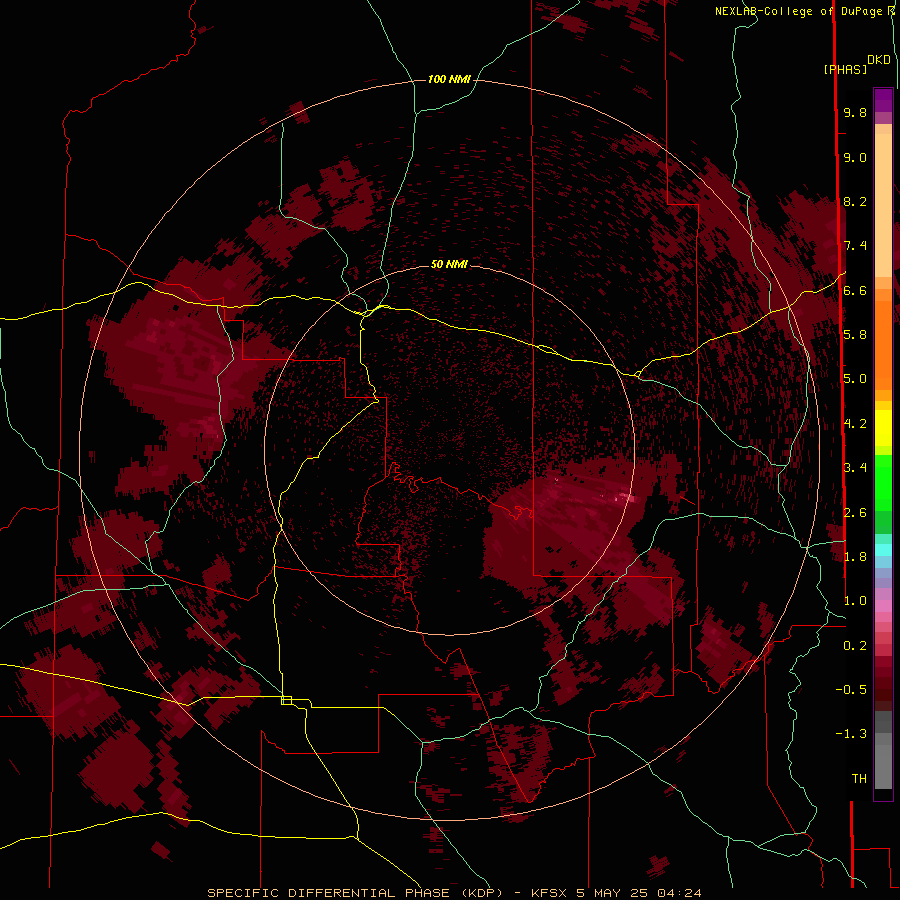The image size is (900, 900).
Task: Pick the solid orange colorbar segment
Action: tap(883, 344)
